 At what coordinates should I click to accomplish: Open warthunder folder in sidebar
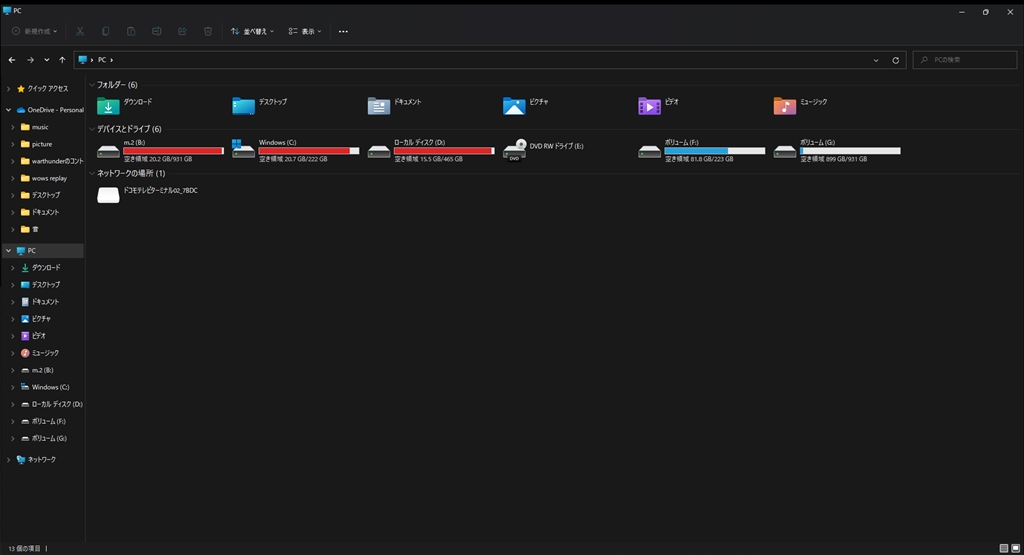click(52, 161)
